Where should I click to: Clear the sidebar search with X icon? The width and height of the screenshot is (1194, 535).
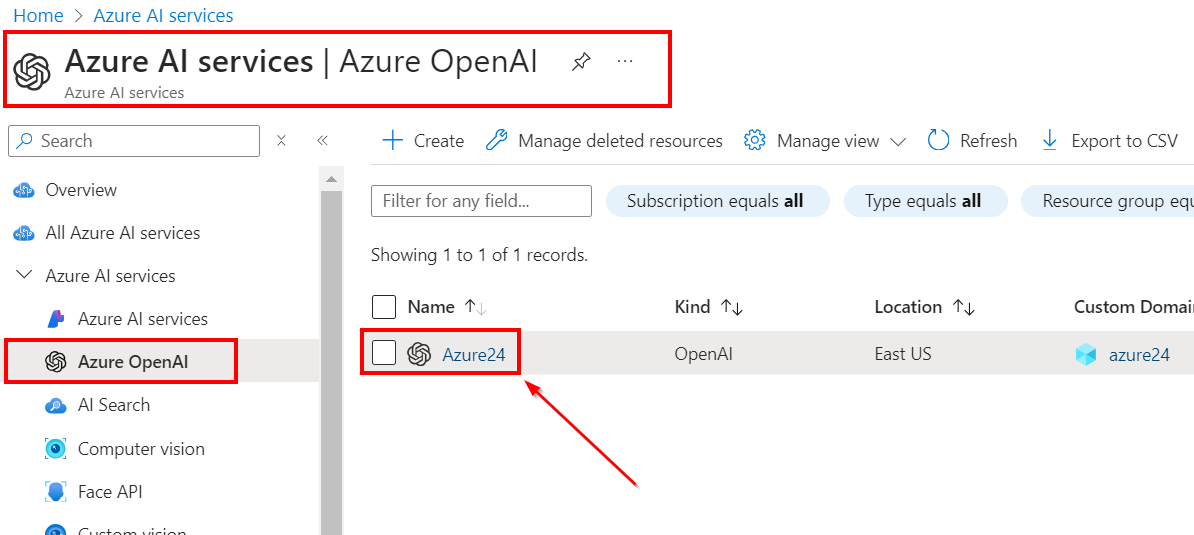coord(282,141)
